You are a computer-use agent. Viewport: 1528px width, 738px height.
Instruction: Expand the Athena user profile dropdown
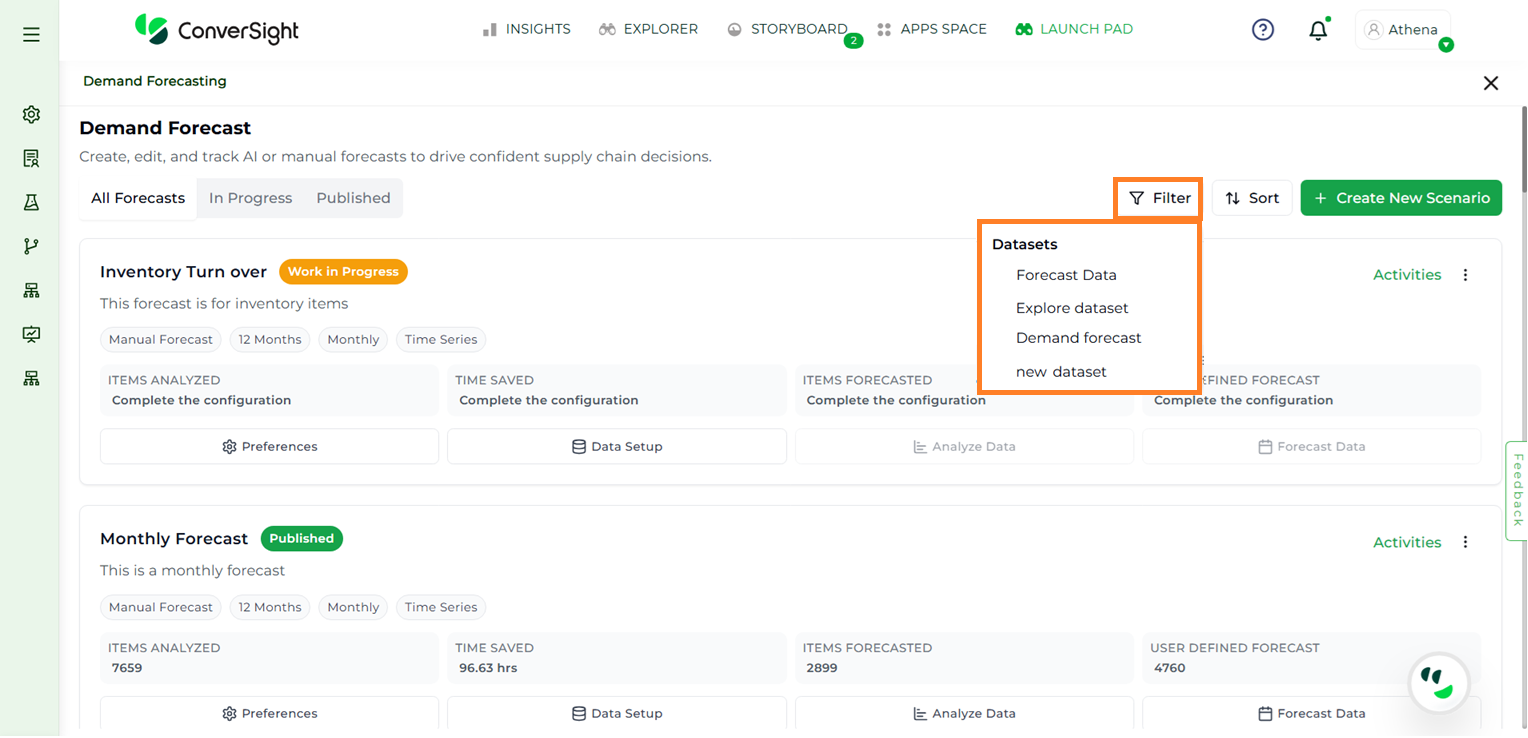(1402, 30)
